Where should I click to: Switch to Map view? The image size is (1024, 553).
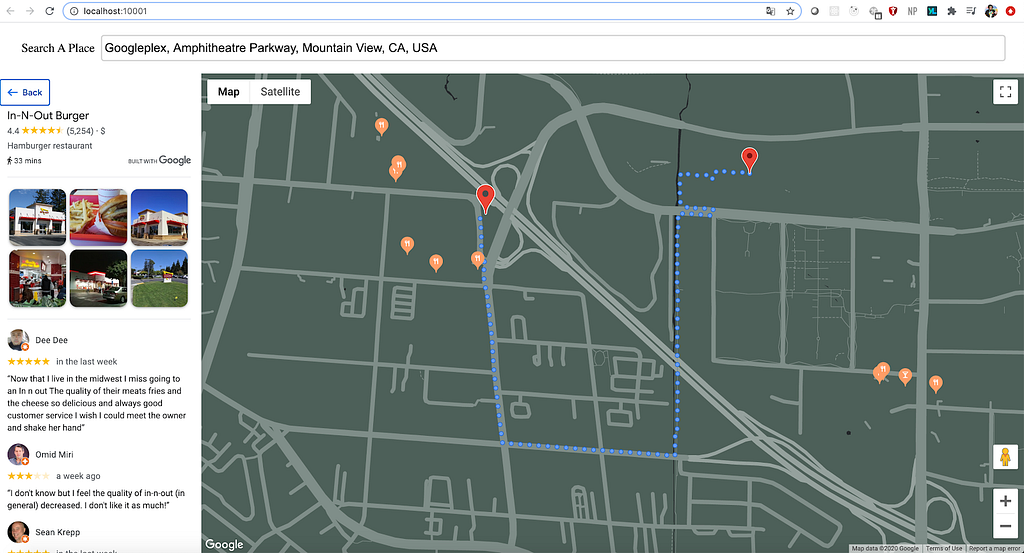point(229,91)
